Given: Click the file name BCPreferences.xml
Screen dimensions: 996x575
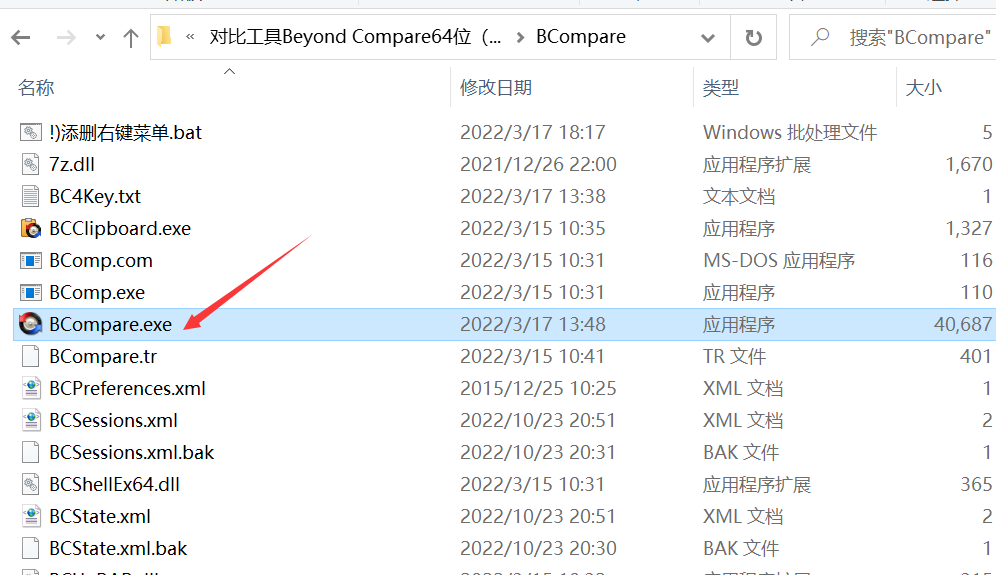Looking at the screenshot, I should [x=127, y=388].
